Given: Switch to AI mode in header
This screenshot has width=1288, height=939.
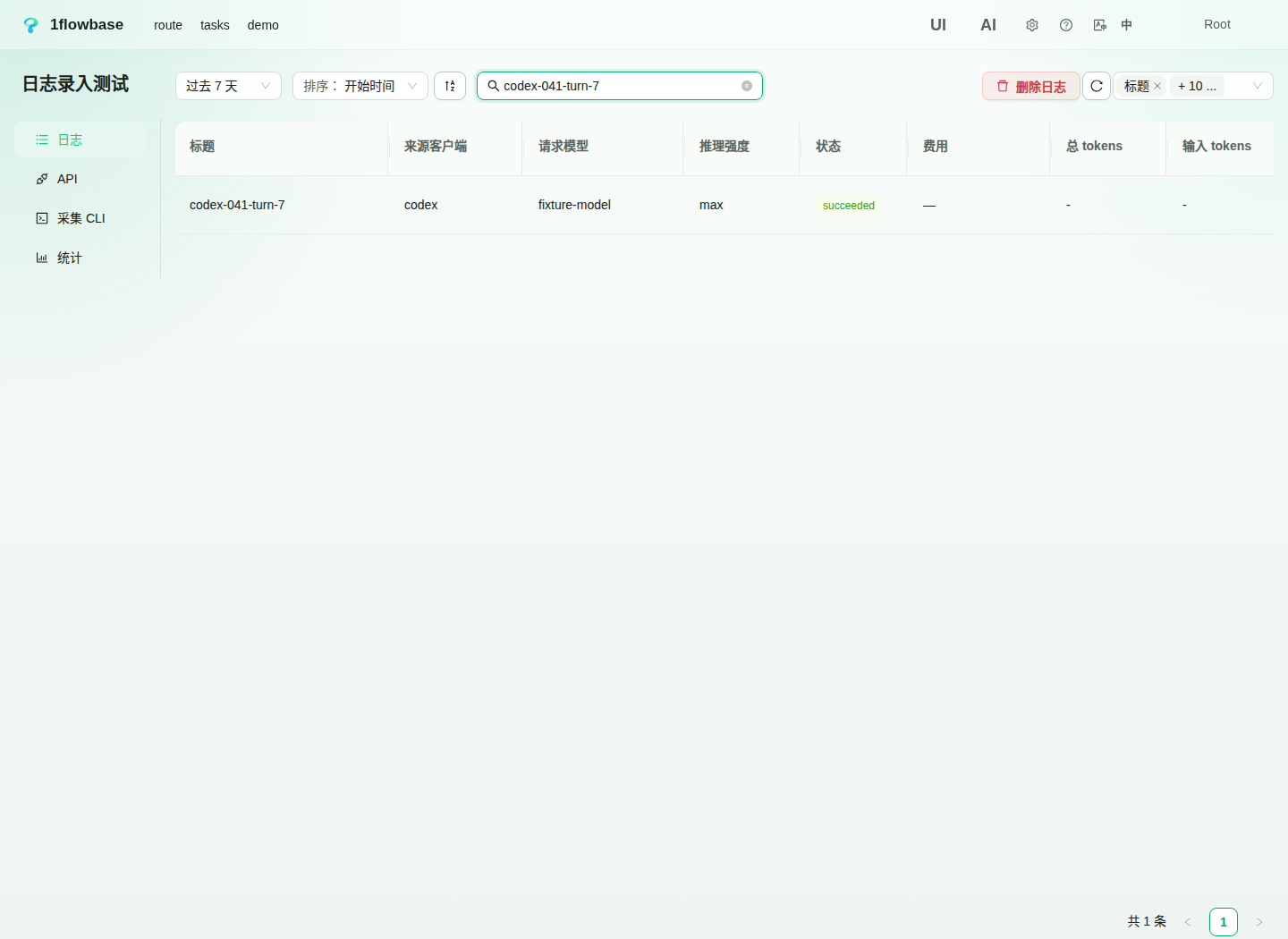Looking at the screenshot, I should (988, 25).
